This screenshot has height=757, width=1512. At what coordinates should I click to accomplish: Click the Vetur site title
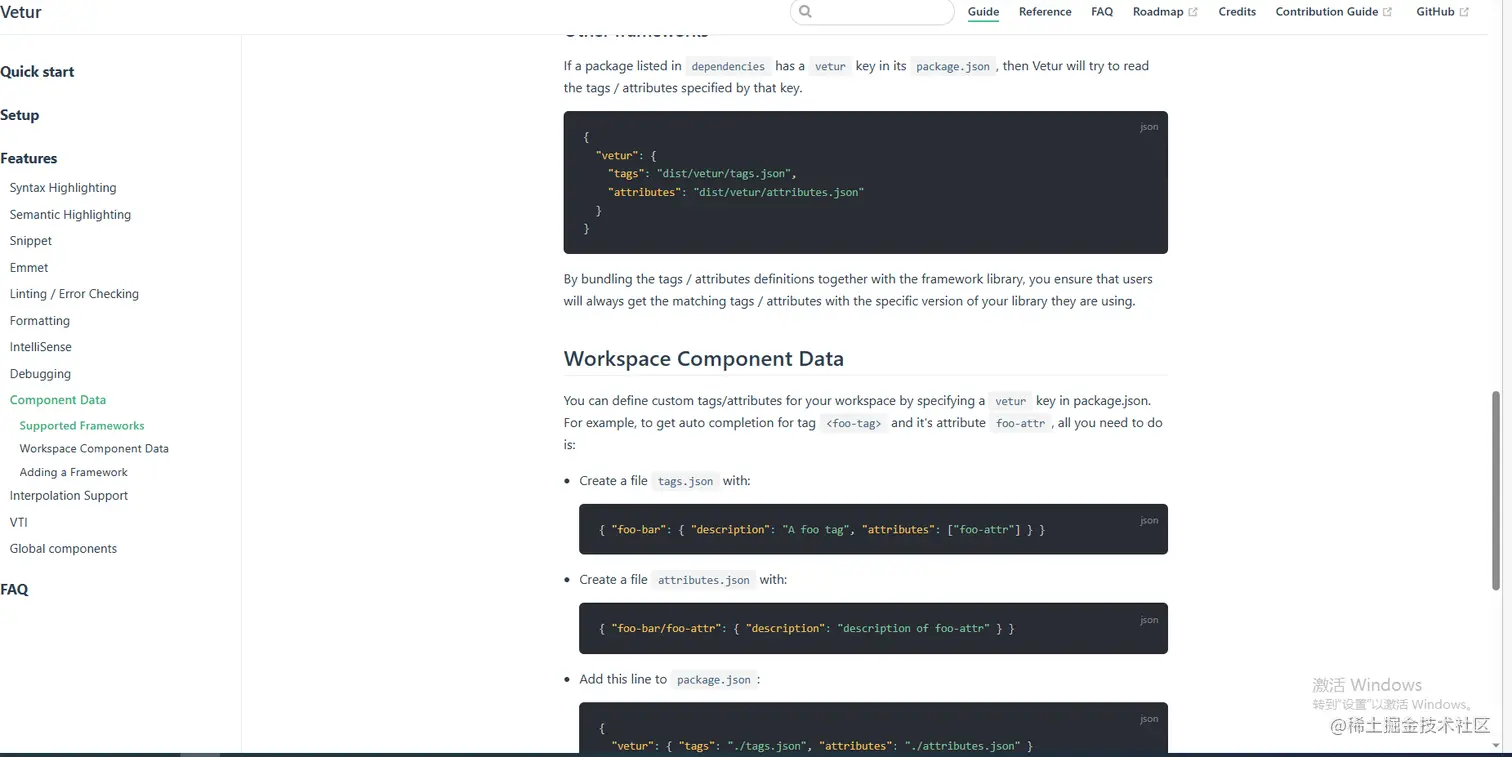(21, 12)
